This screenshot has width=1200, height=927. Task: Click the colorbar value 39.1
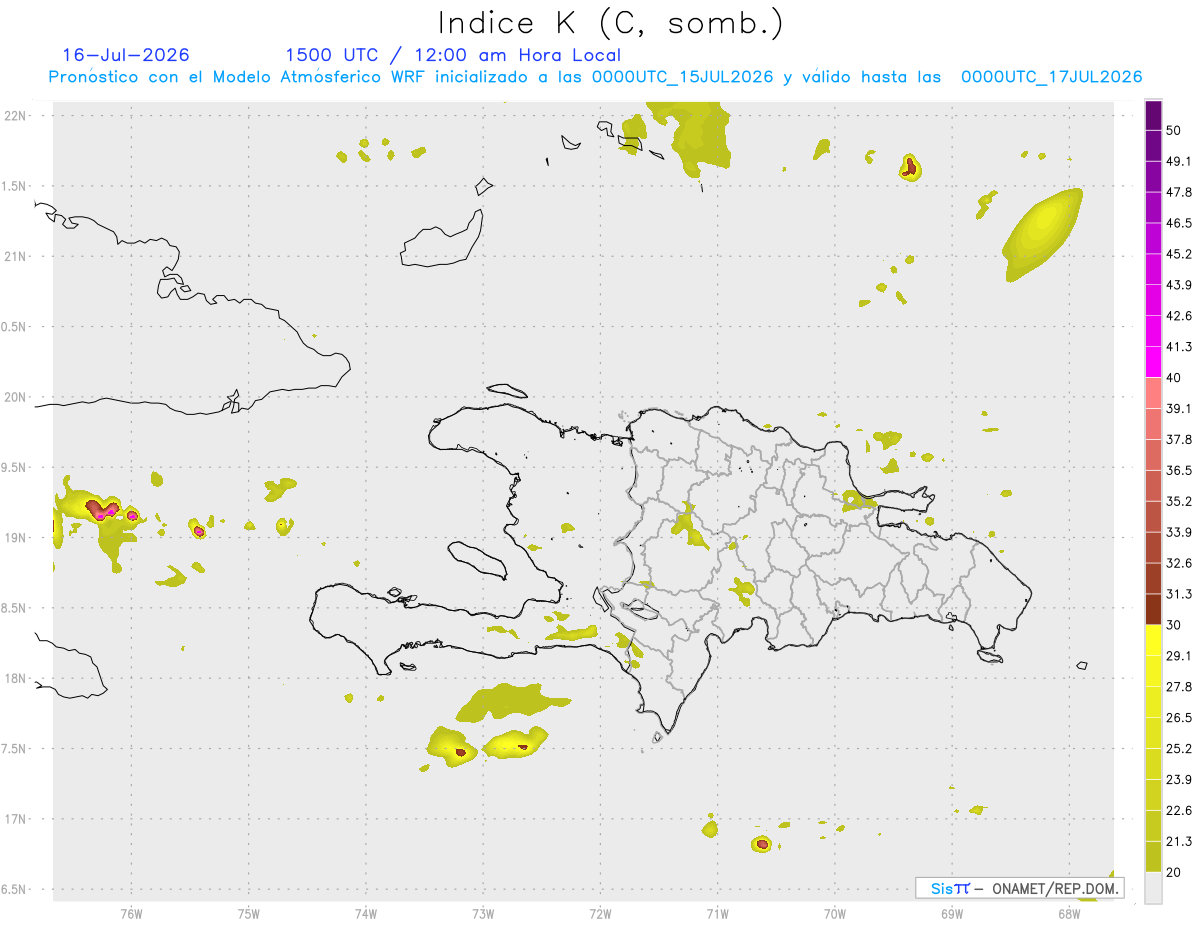[x=1179, y=408]
